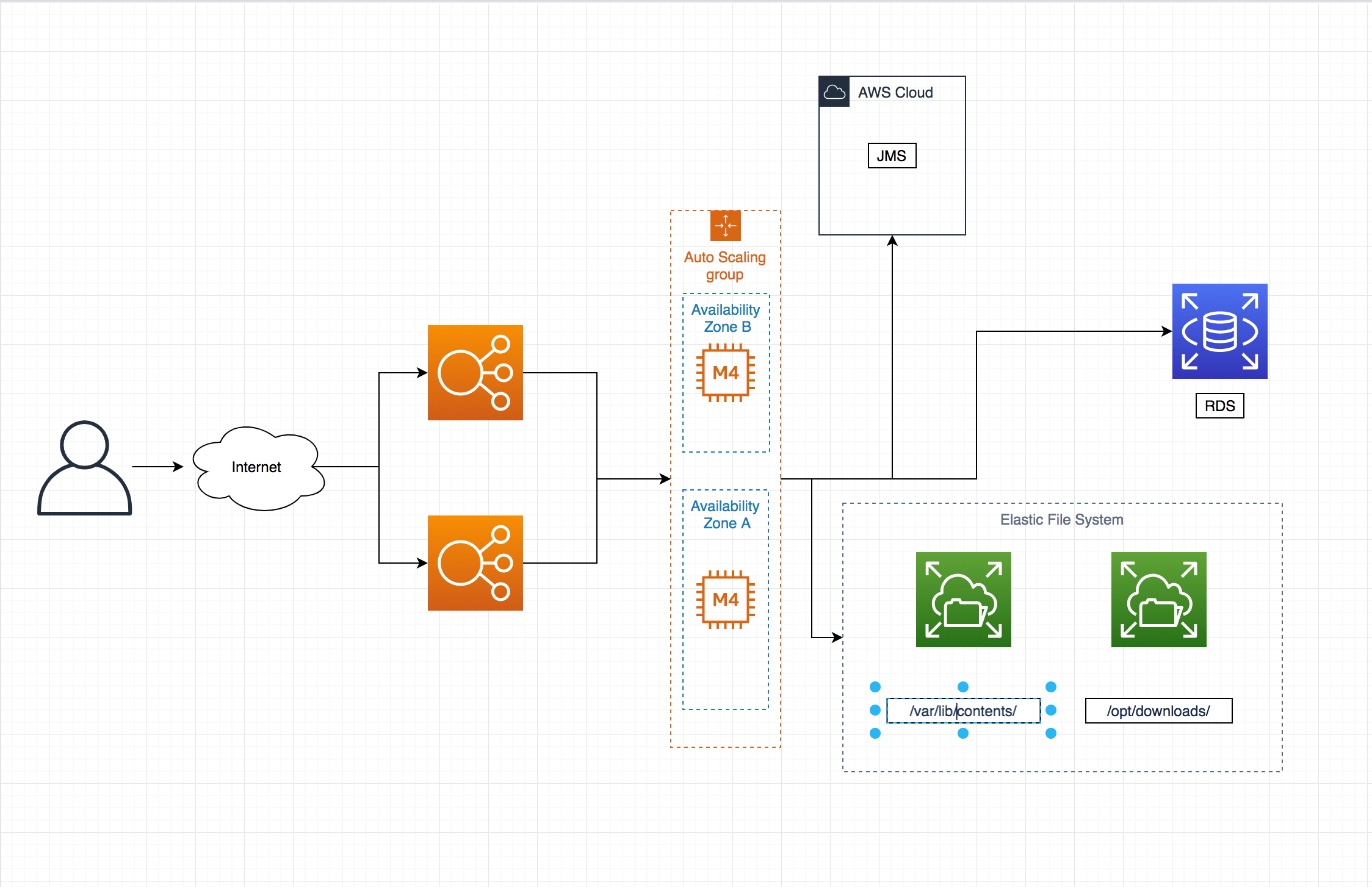
Task: Select the M4 instance in Zone B
Action: (726, 373)
